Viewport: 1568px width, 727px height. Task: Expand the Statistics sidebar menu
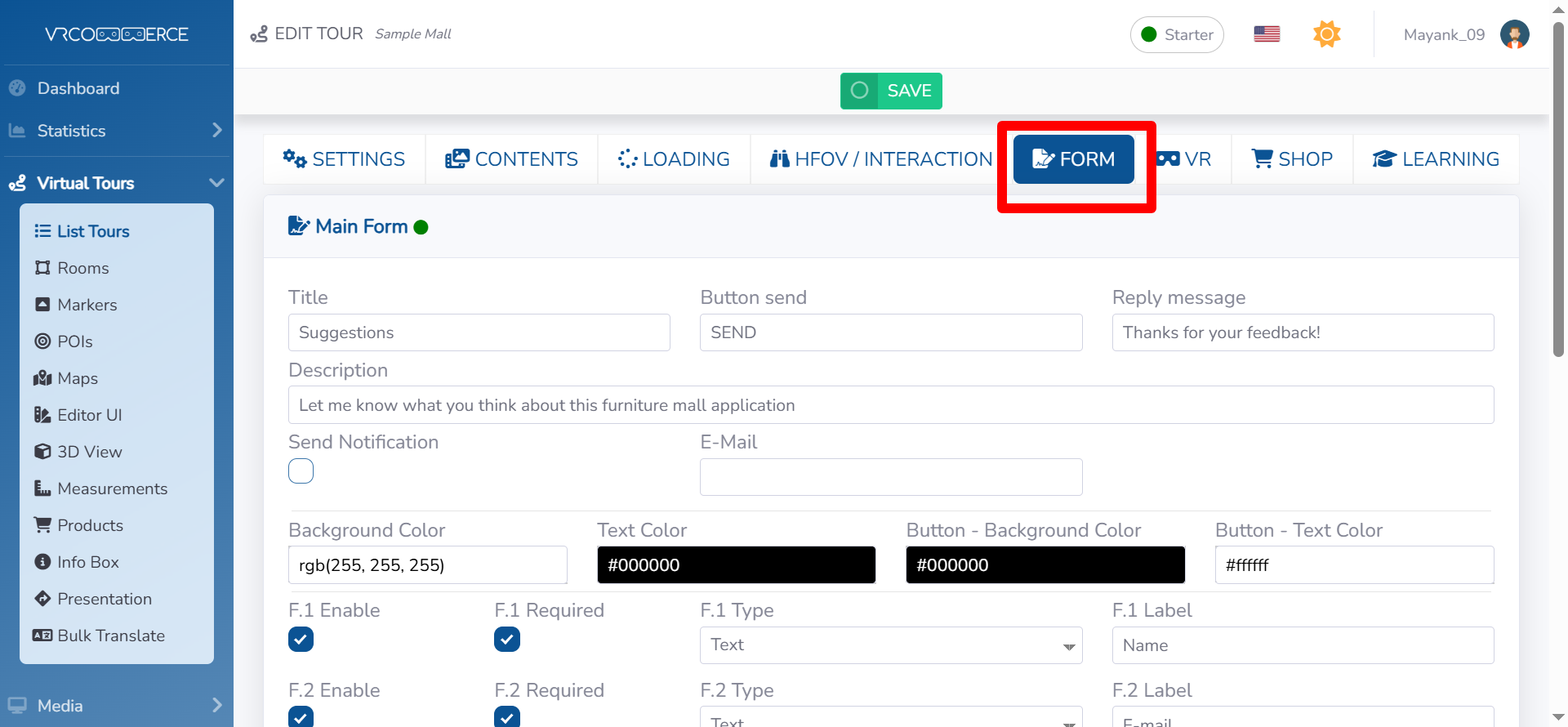point(114,131)
